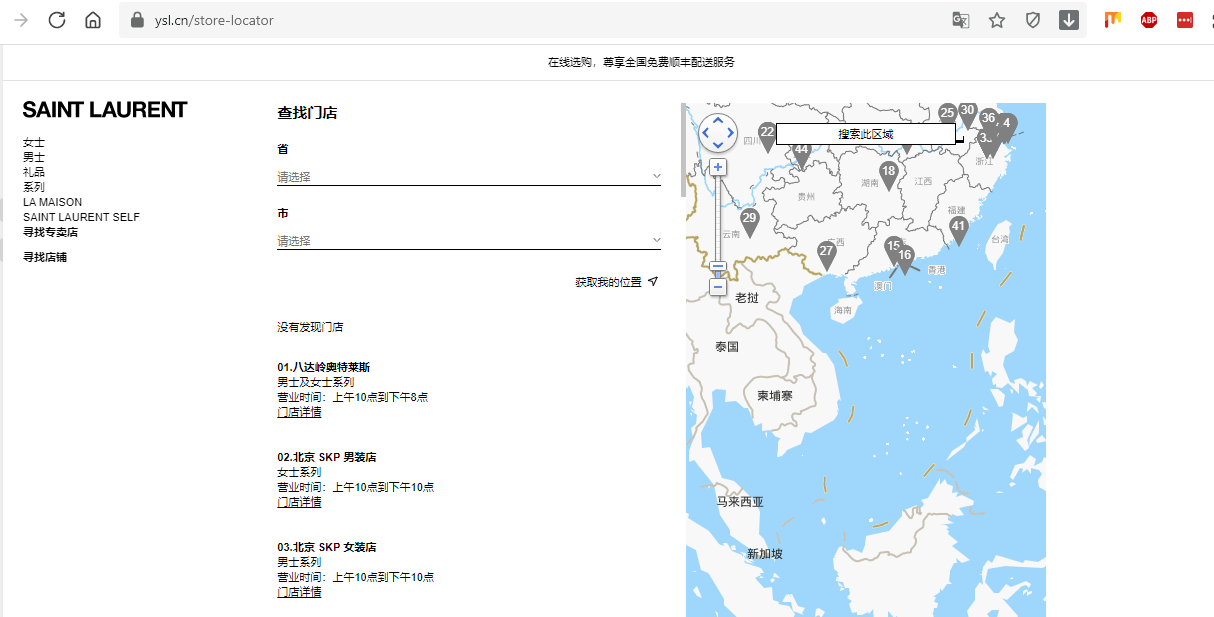Screen dimensions: 1214x617
Task: Click 获取我的位置 get my location
Action: tap(608, 282)
